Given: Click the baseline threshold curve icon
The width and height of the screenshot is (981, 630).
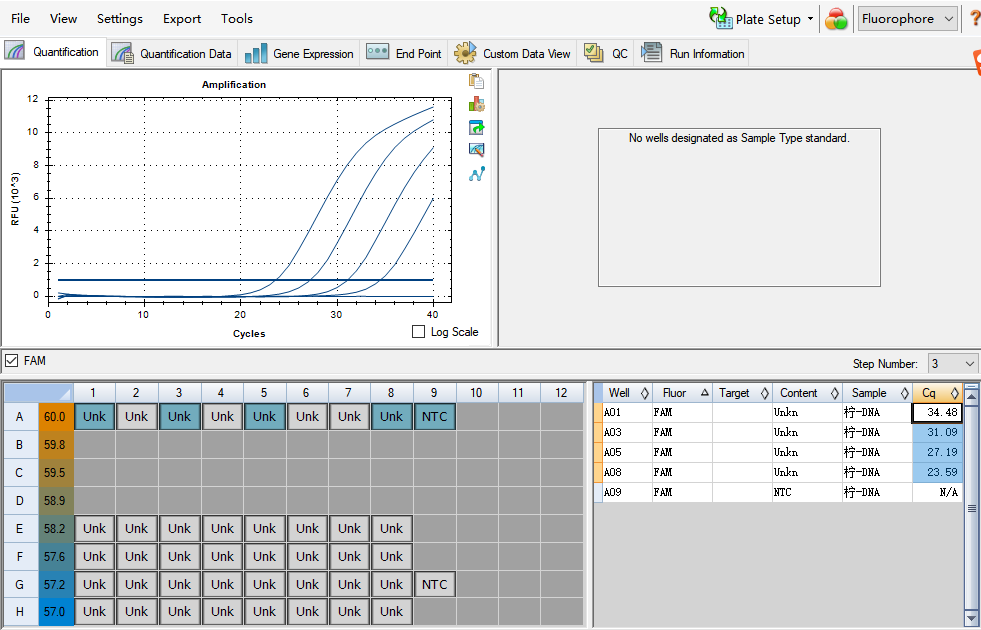Looking at the screenshot, I should point(477,175).
